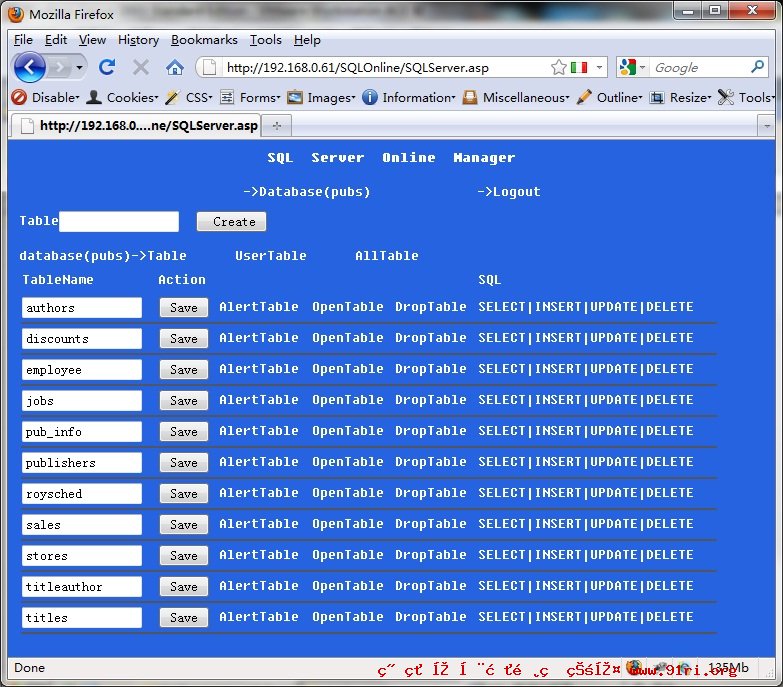Click the Images toolbar icon

click(295, 97)
